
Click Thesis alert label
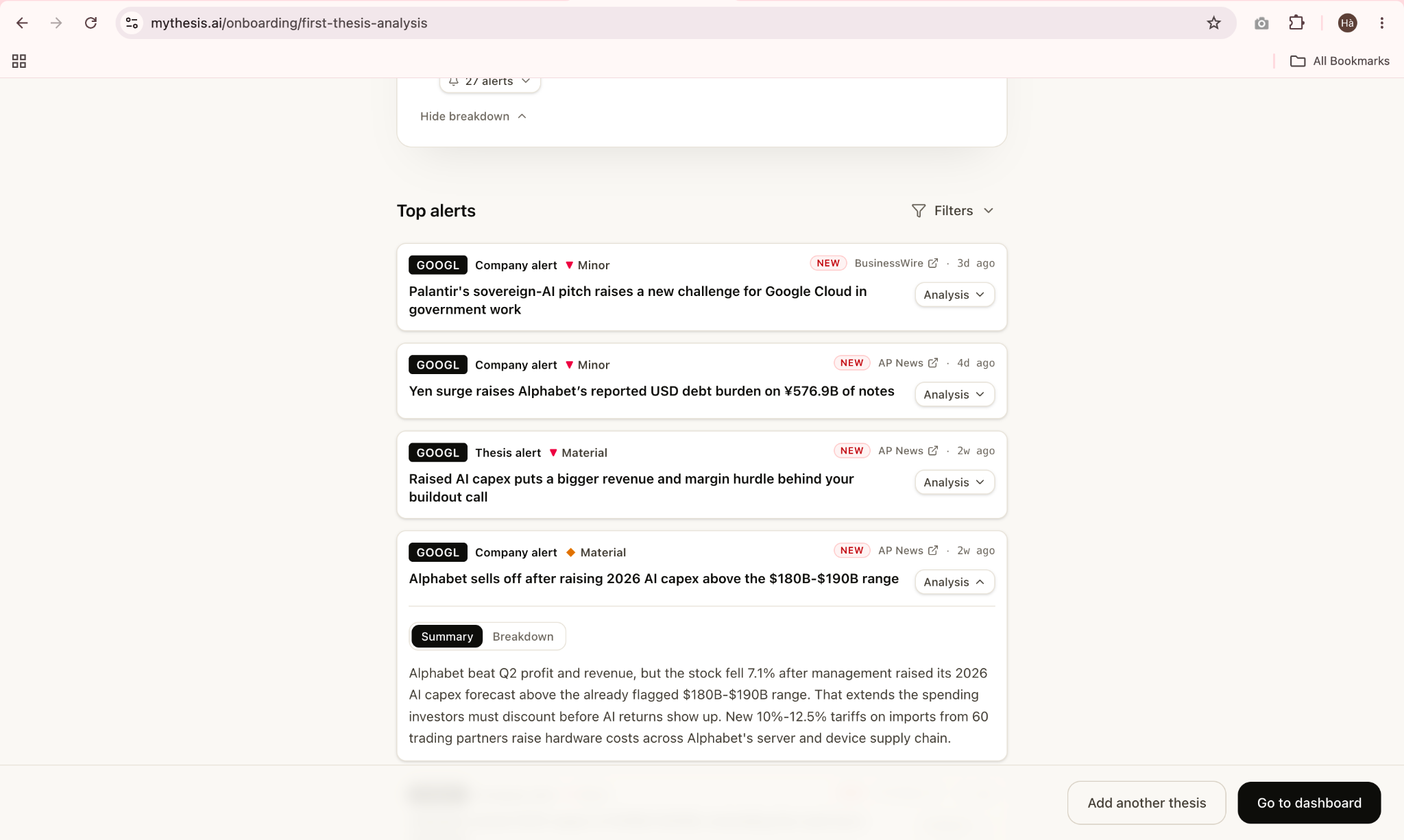(x=508, y=453)
